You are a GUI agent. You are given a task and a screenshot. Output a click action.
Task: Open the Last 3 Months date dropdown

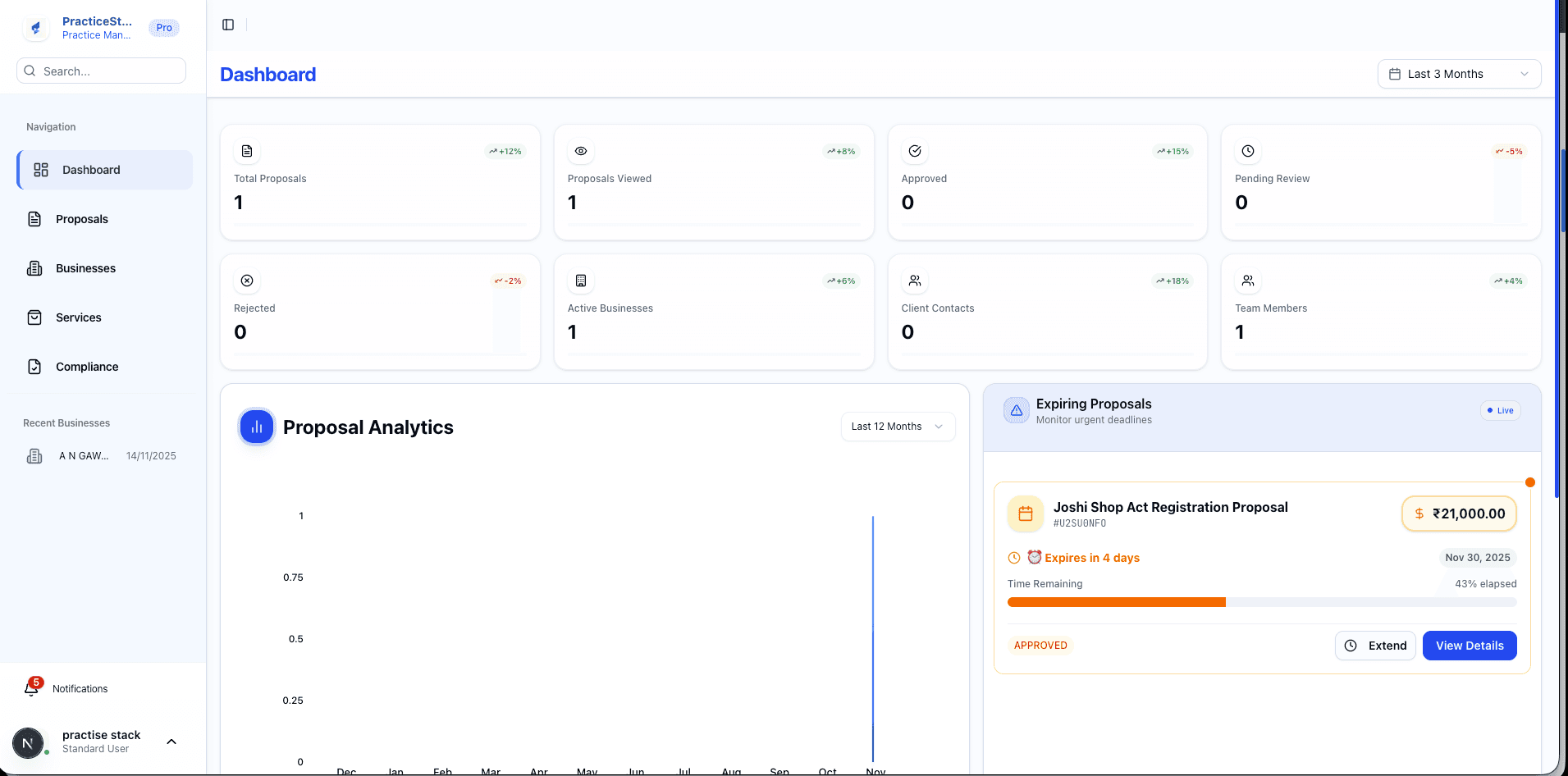pos(1459,74)
